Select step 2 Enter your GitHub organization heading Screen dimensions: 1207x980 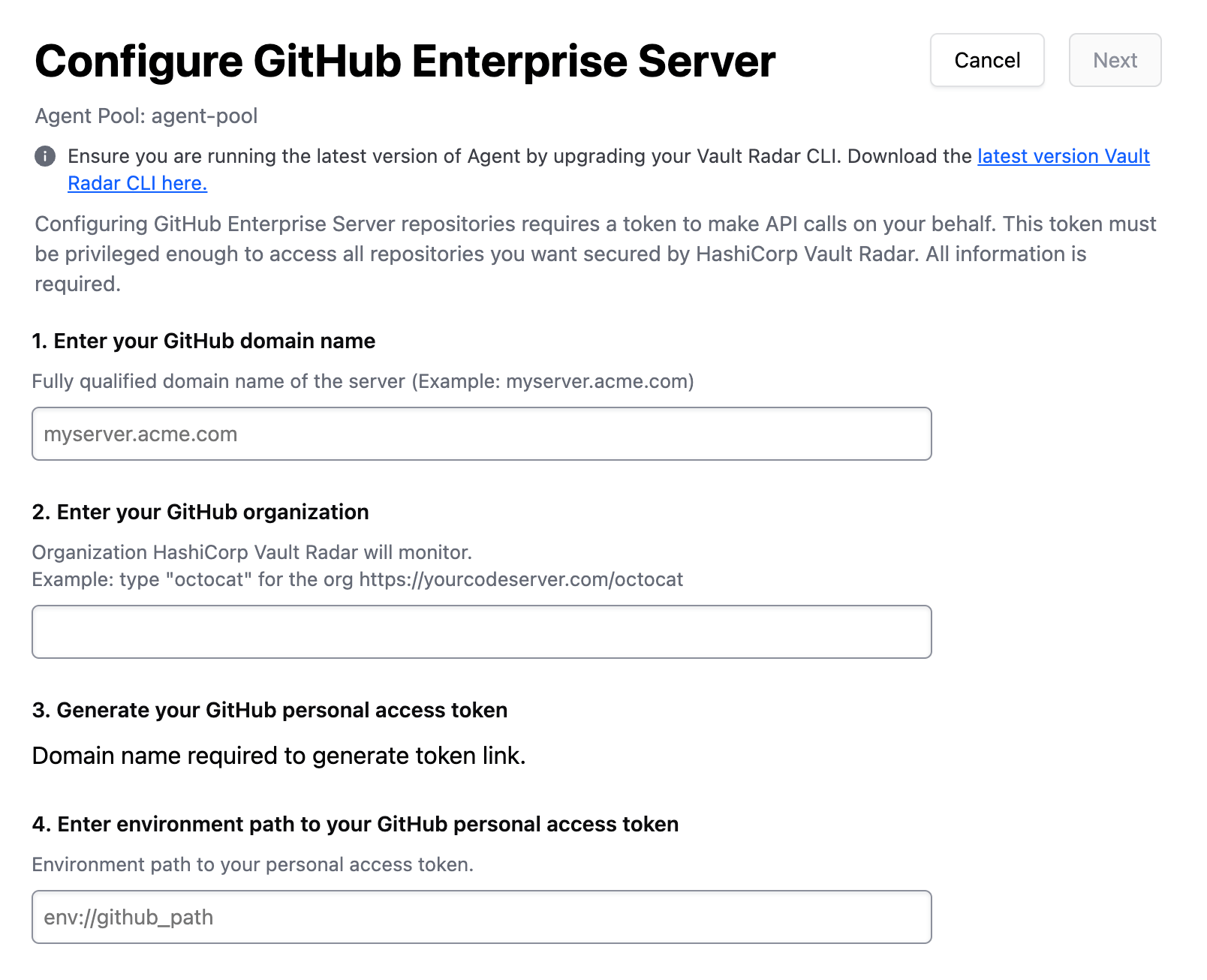point(200,512)
